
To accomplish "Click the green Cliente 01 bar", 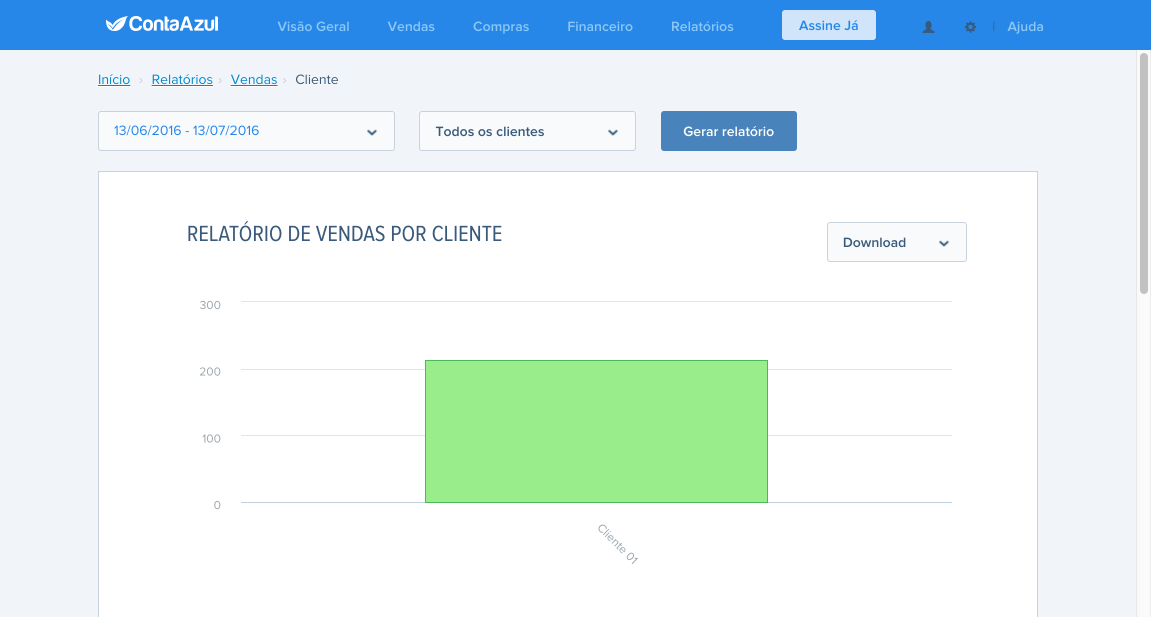I will (x=596, y=431).
